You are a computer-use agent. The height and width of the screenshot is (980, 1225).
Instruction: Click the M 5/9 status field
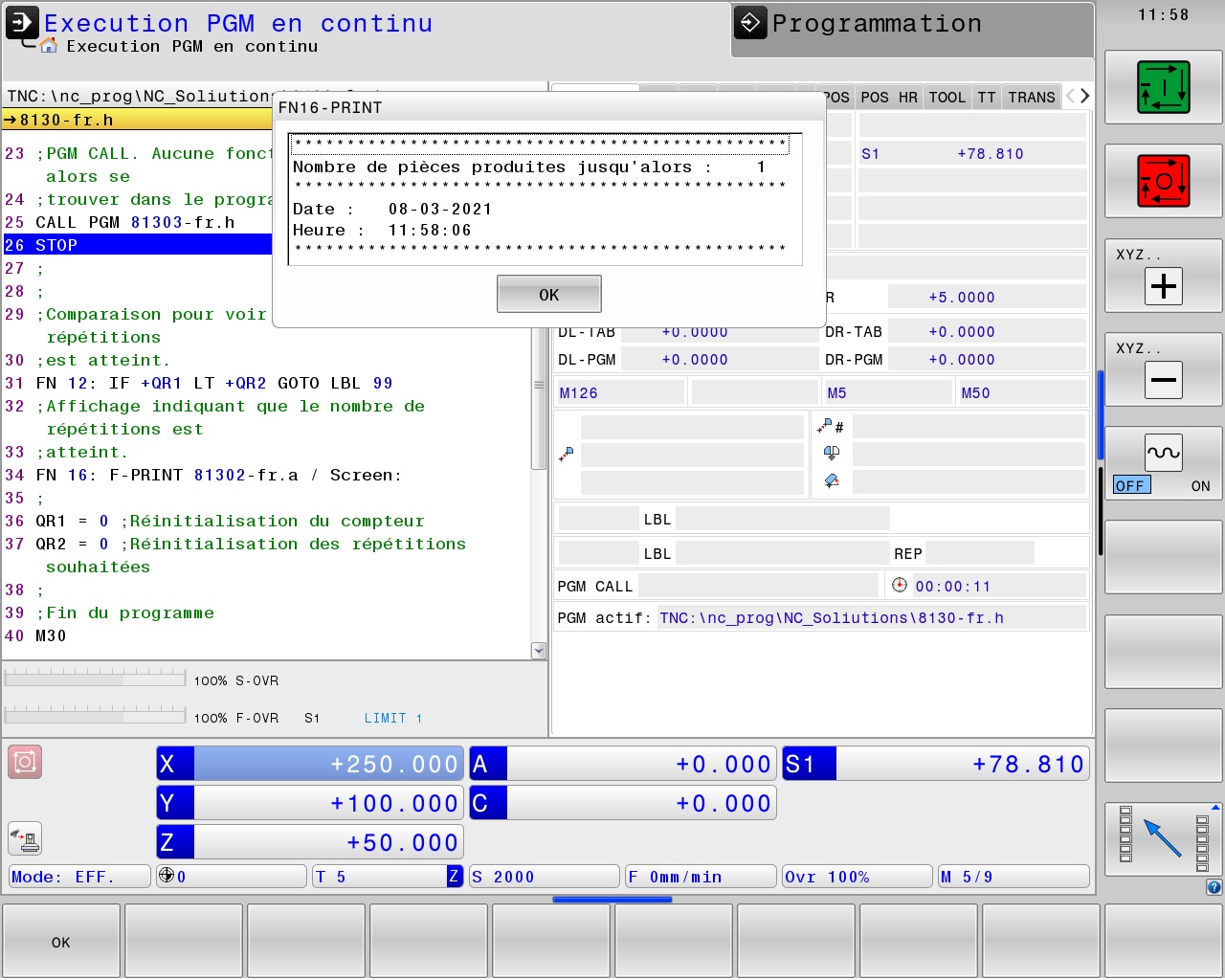[x=1013, y=877]
